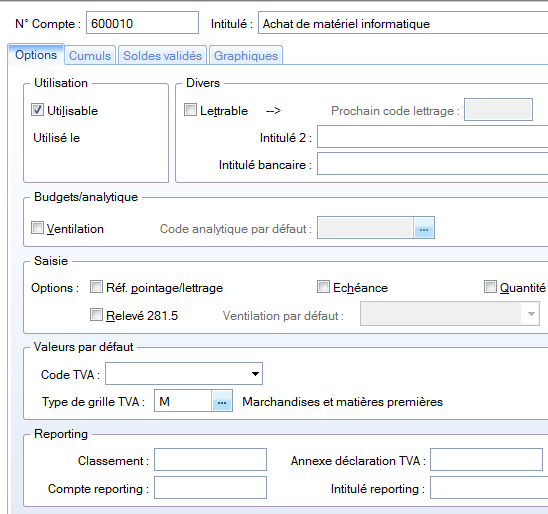Uncheck the Utilisable checkbox
This screenshot has height=514, width=548.
(37, 110)
